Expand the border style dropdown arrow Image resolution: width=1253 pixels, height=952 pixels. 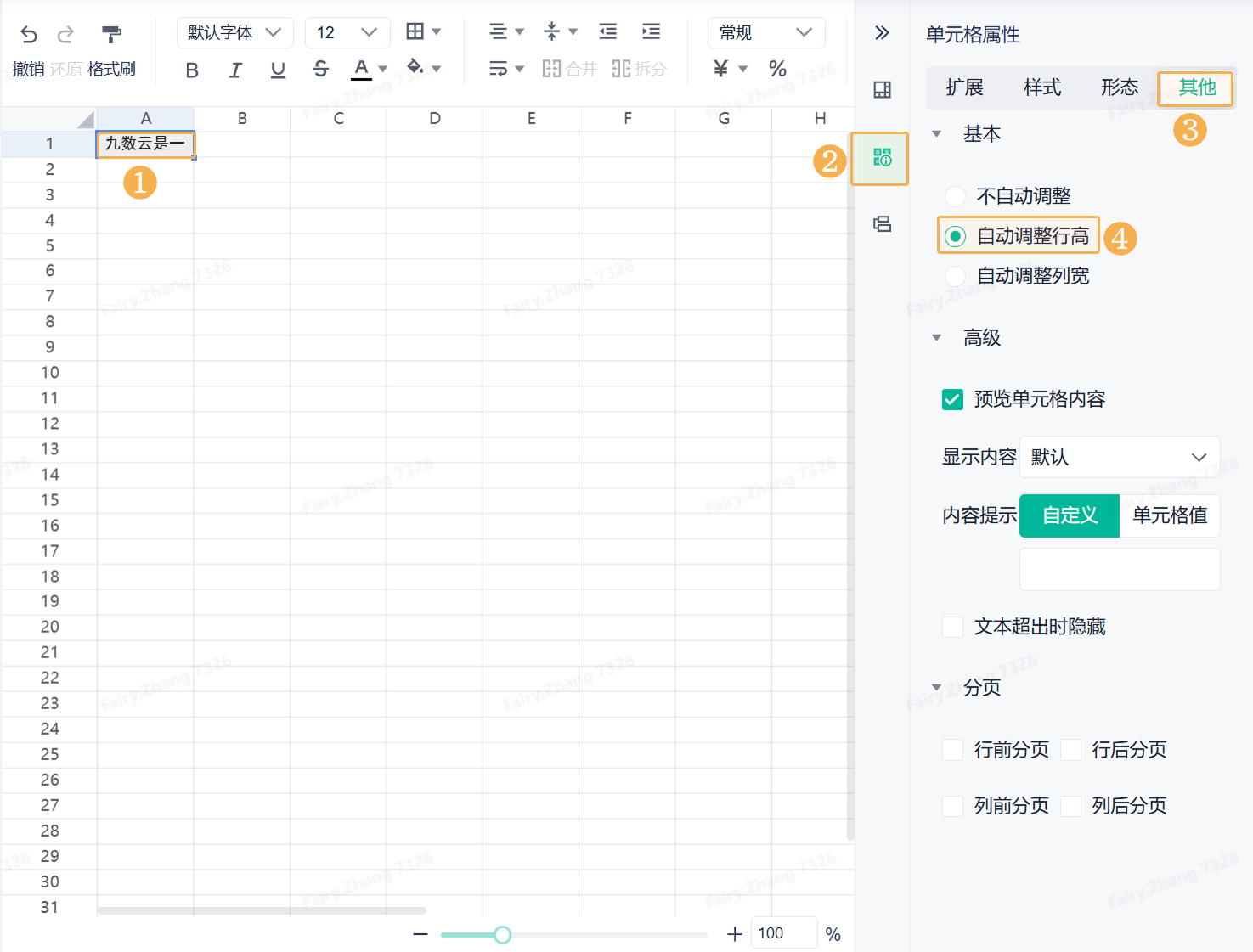[x=437, y=31]
